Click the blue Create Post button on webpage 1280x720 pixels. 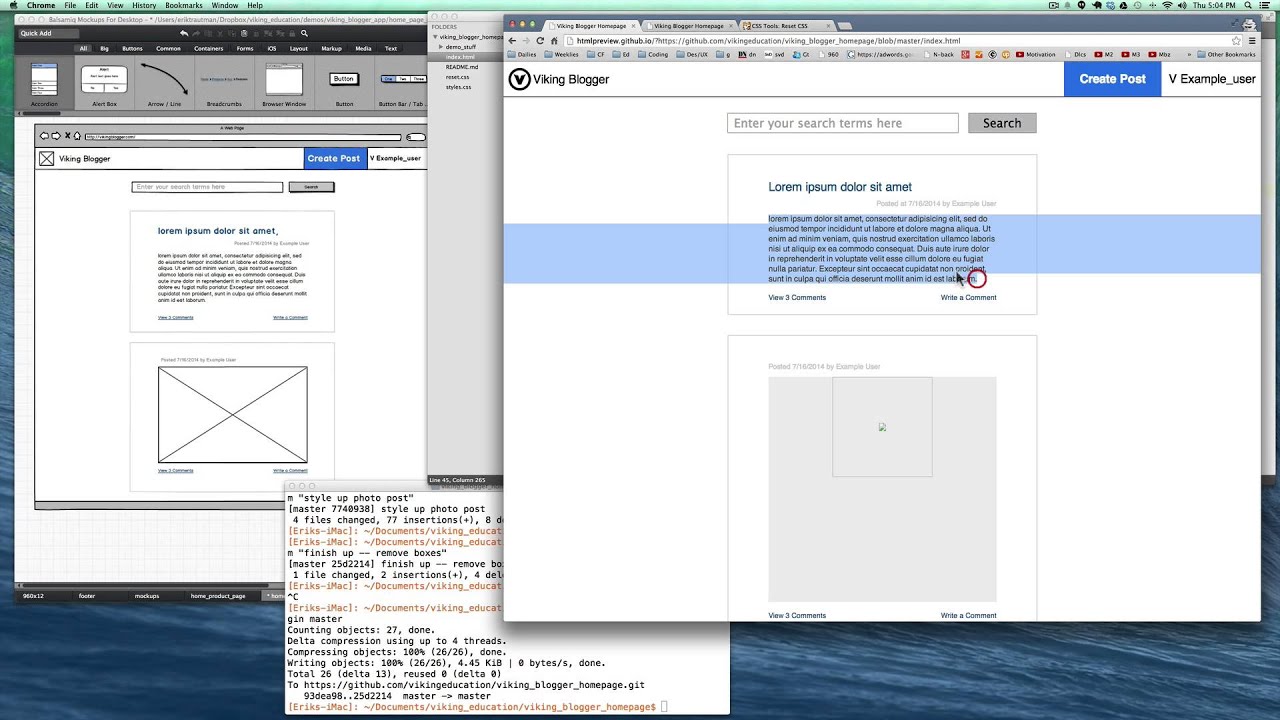(1112, 79)
